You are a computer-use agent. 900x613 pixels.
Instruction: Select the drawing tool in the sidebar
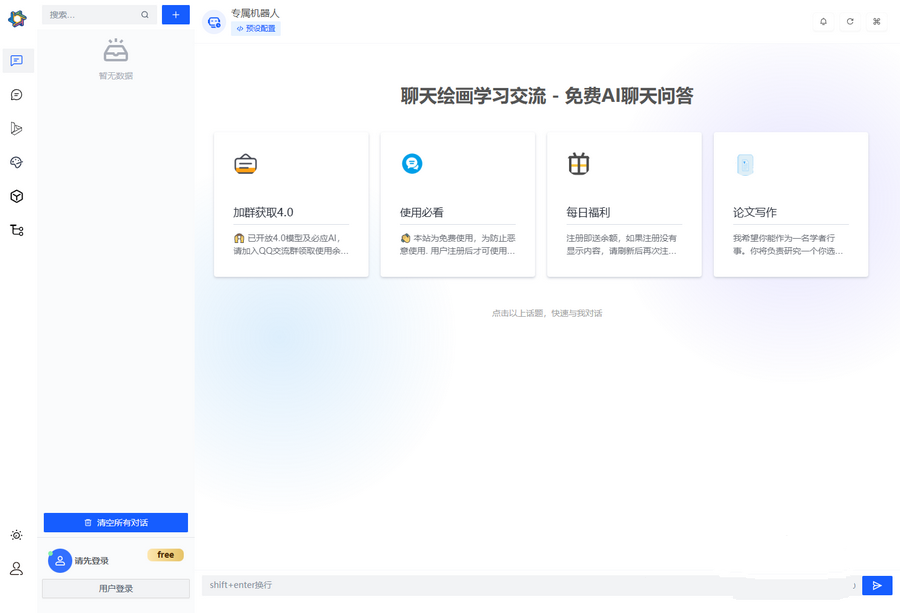point(16,128)
